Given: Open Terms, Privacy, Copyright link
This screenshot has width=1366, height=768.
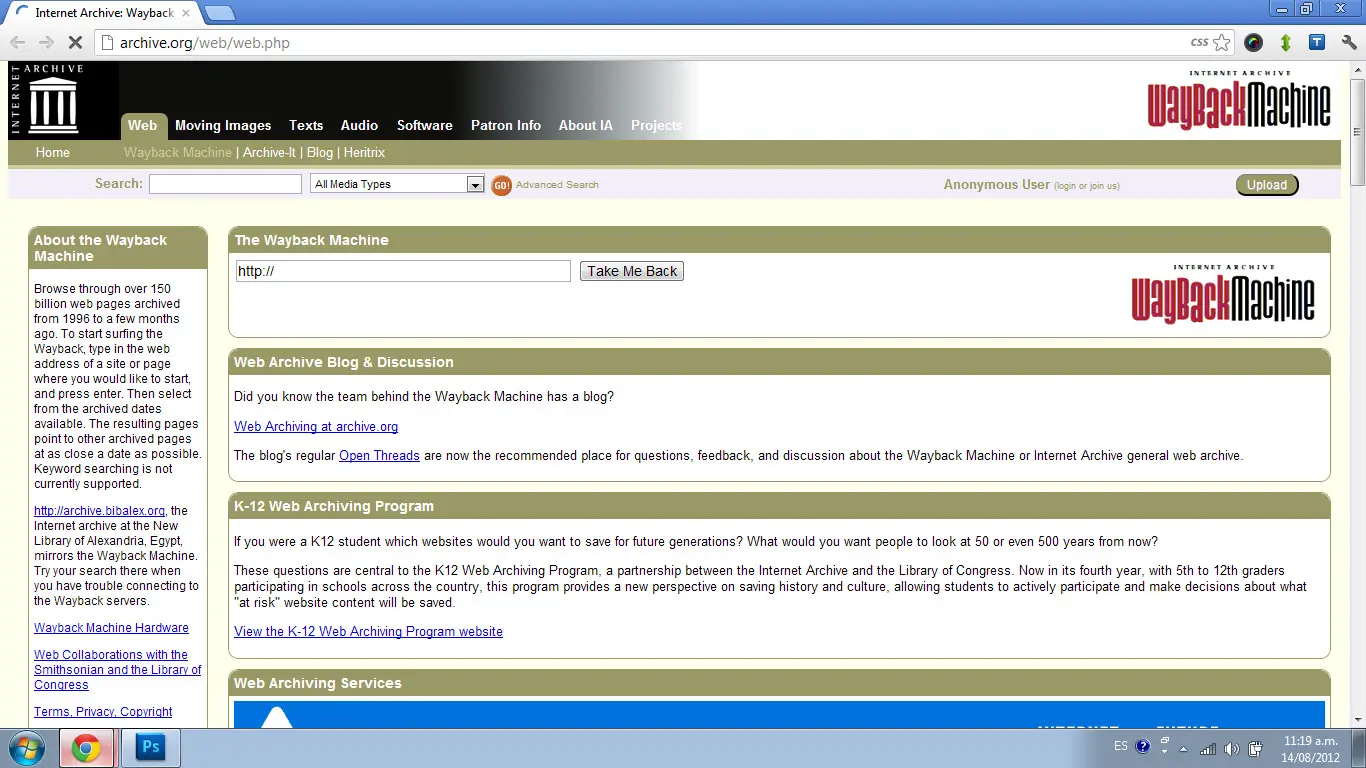Looking at the screenshot, I should (103, 712).
